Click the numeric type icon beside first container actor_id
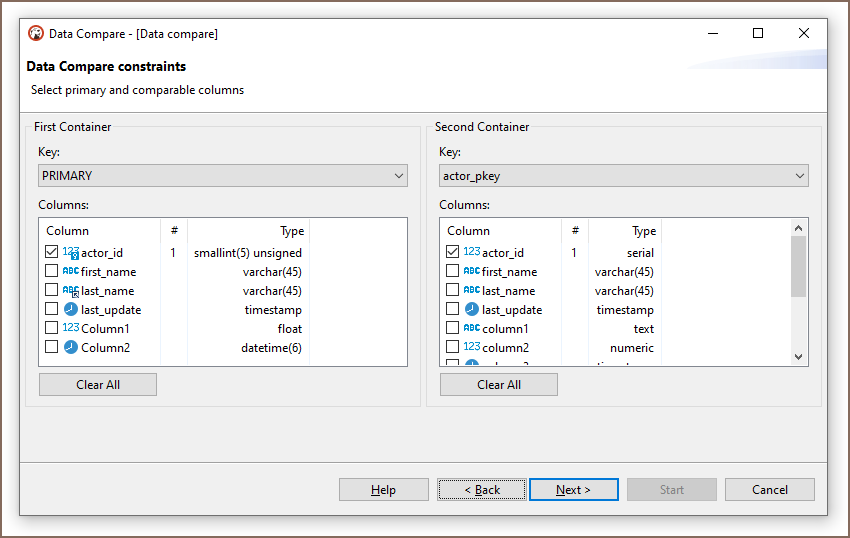 coord(71,253)
